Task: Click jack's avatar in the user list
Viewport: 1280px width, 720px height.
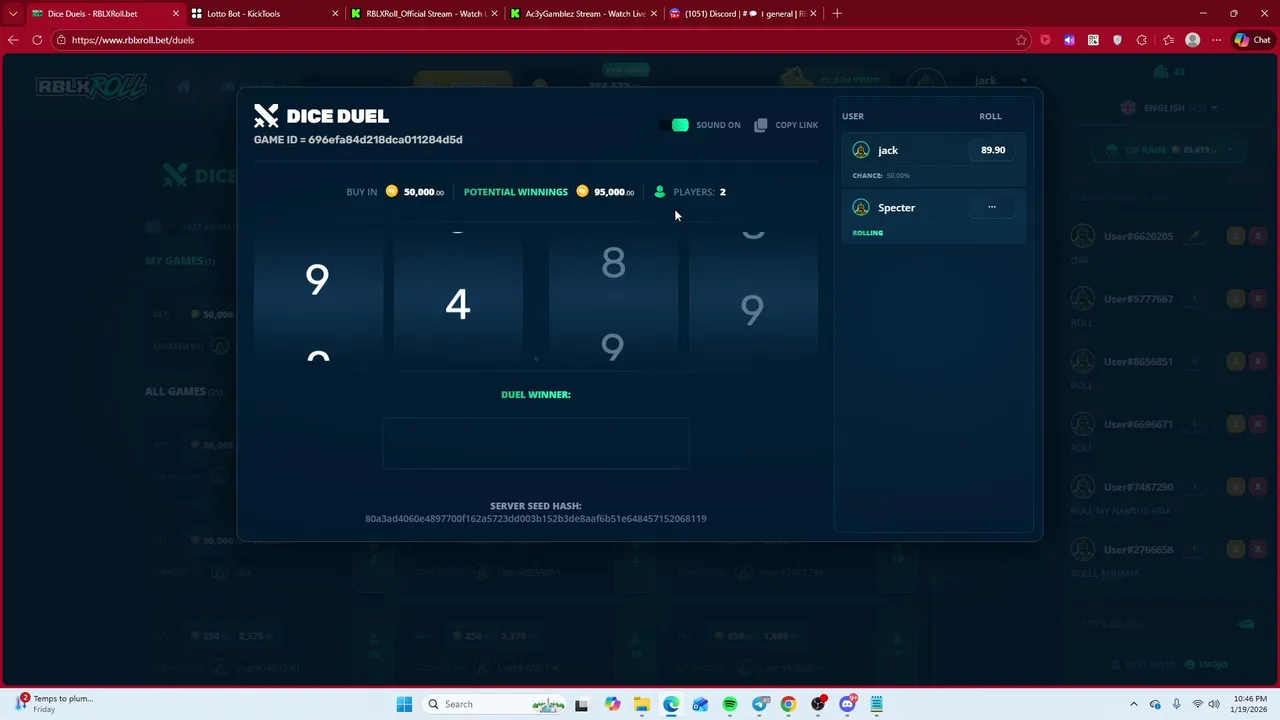Action: [861, 150]
